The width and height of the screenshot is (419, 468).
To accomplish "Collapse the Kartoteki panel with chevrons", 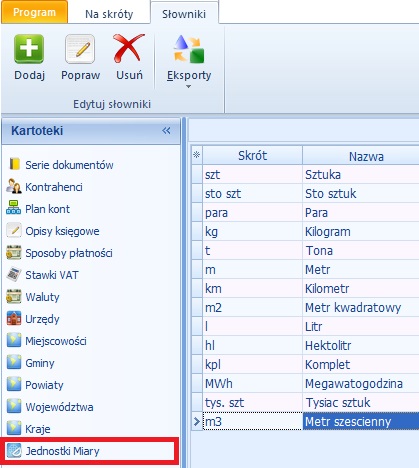I will pos(166,130).
